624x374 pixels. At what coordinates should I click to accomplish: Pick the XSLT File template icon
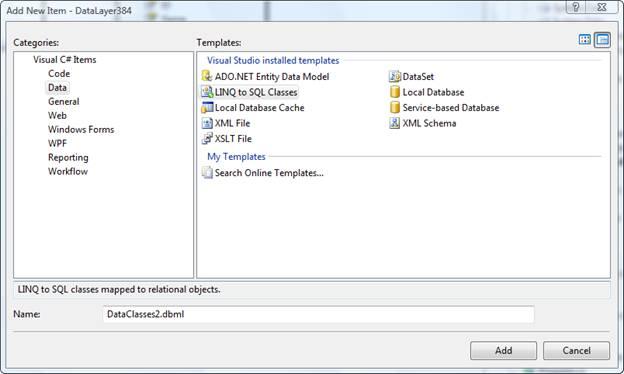click(x=207, y=138)
